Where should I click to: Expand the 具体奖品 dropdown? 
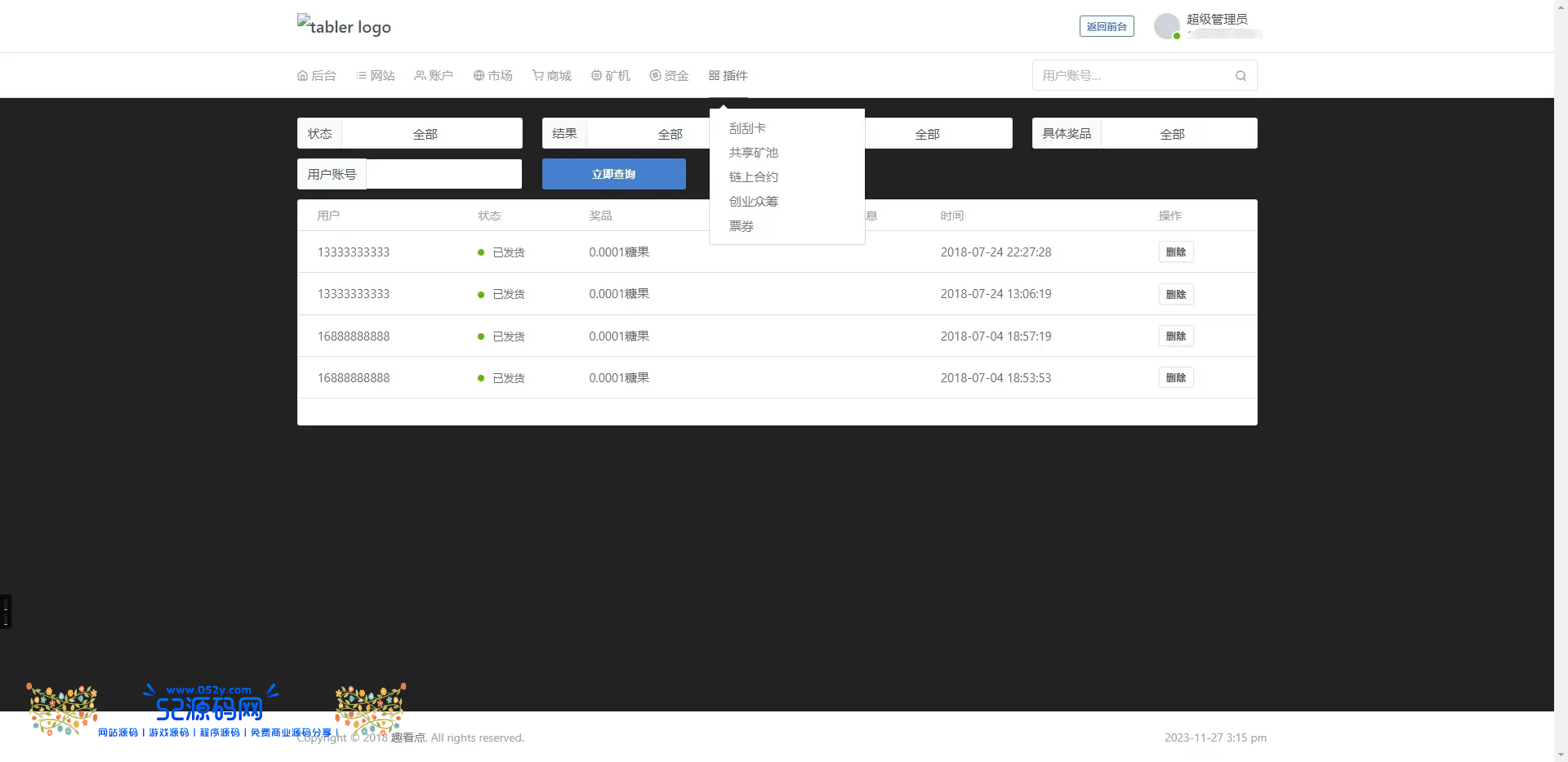point(1178,134)
